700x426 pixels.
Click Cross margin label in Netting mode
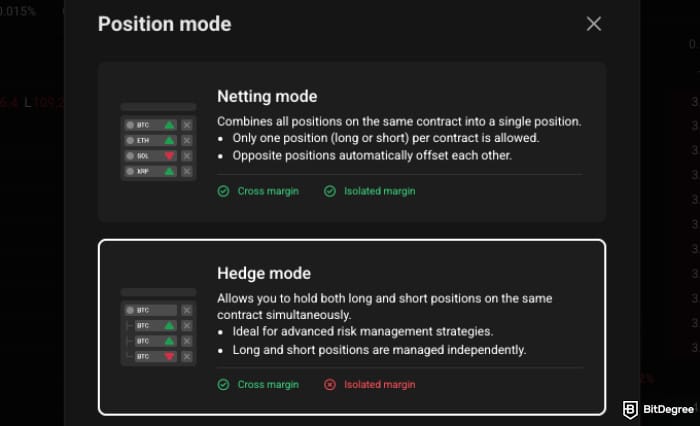tap(267, 191)
